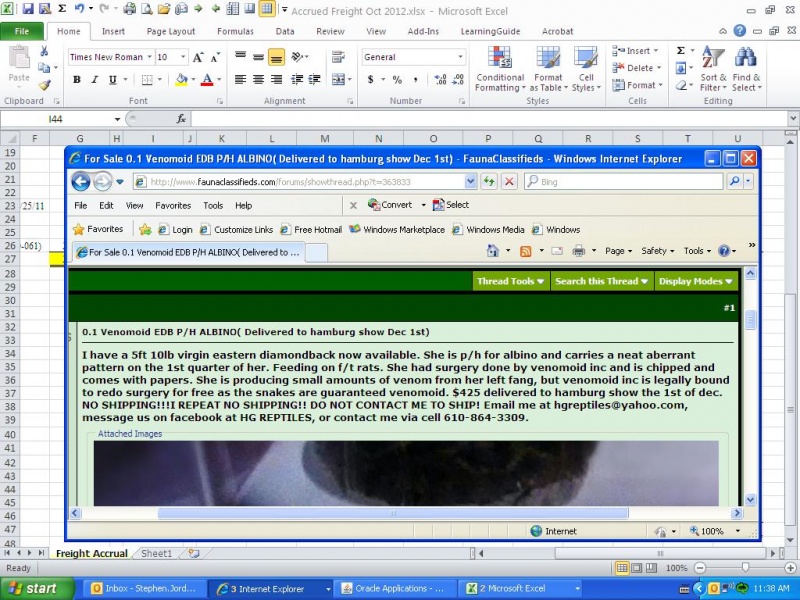800x600 pixels.
Task: Click the Increase Decimal icon
Action: [x=440, y=80]
